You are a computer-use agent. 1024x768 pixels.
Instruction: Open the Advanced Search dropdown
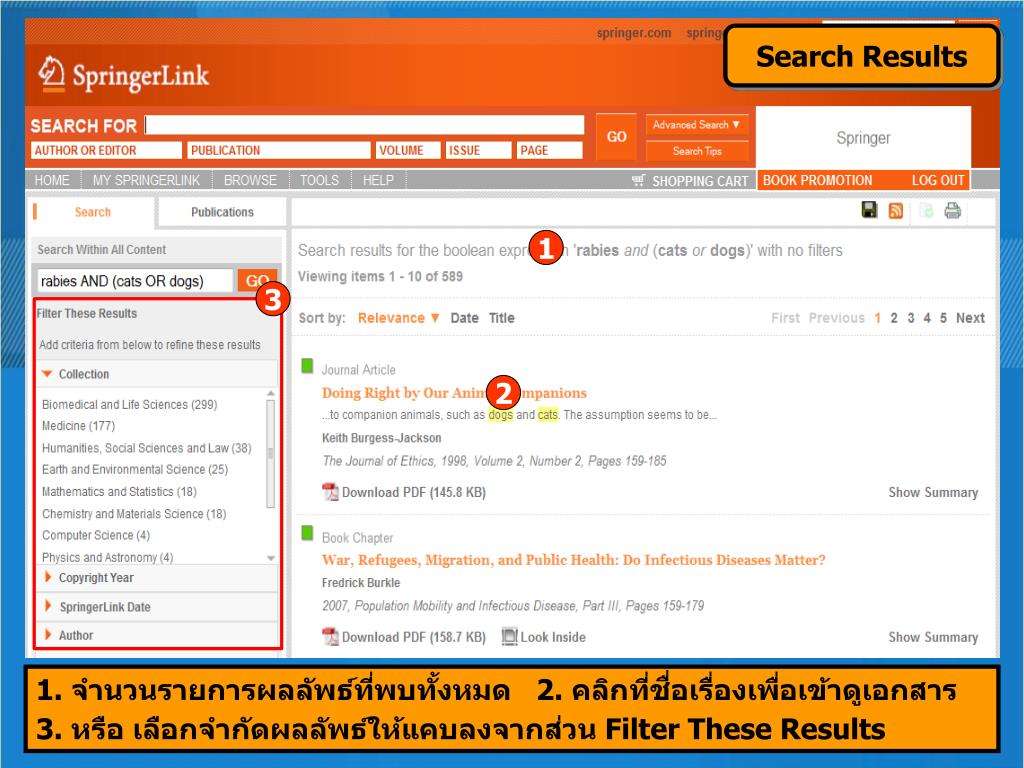point(696,124)
